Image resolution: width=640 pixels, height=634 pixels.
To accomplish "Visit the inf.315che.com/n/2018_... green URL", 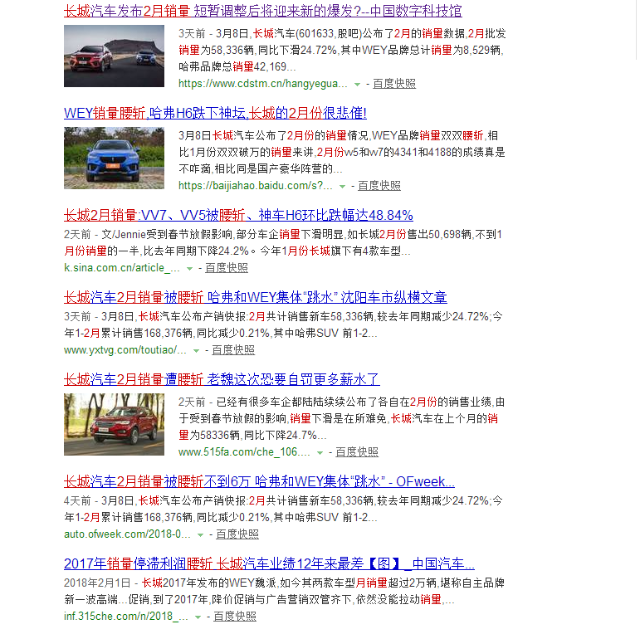I will [x=126, y=616].
